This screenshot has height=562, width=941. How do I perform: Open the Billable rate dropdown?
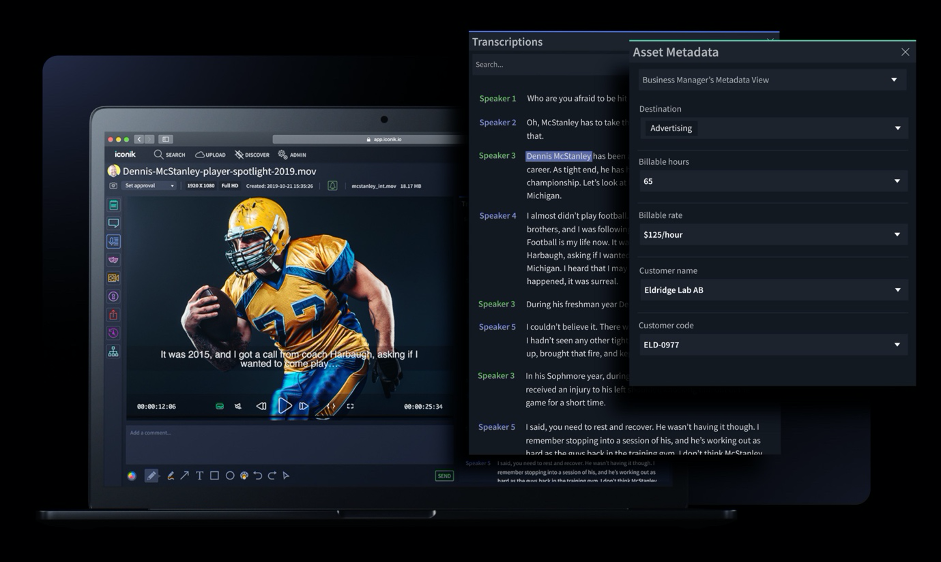coord(774,235)
